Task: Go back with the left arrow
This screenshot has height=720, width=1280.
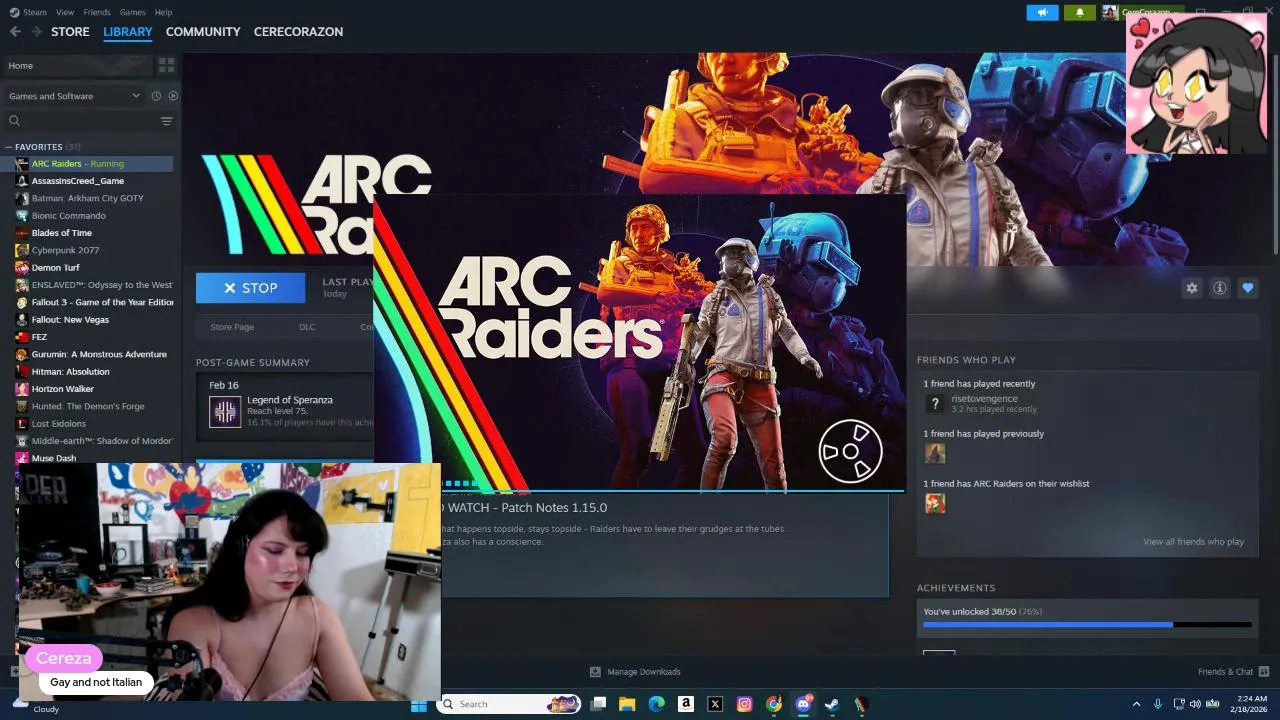Action: coord(15,32)
